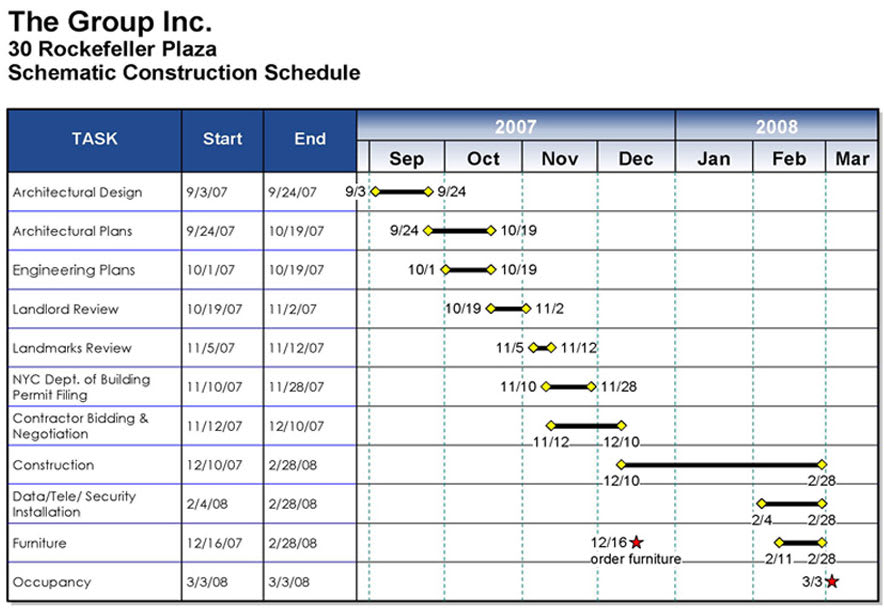Click the red star at 12/16 order furniture
The height and width of the screenshot is (609, 884).
[637, 542]
